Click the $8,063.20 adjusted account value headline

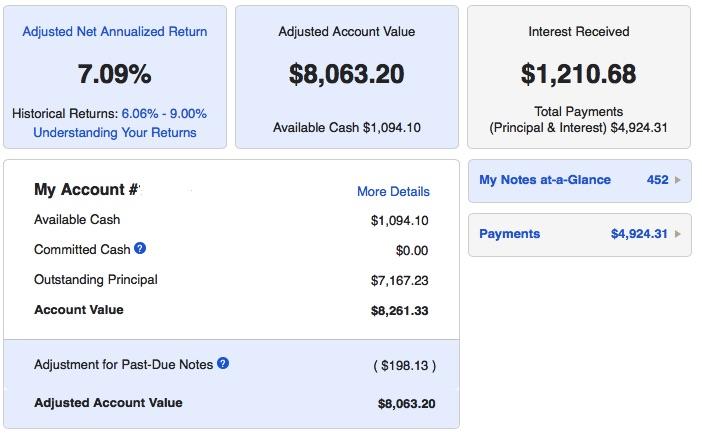tap(347, 74)
